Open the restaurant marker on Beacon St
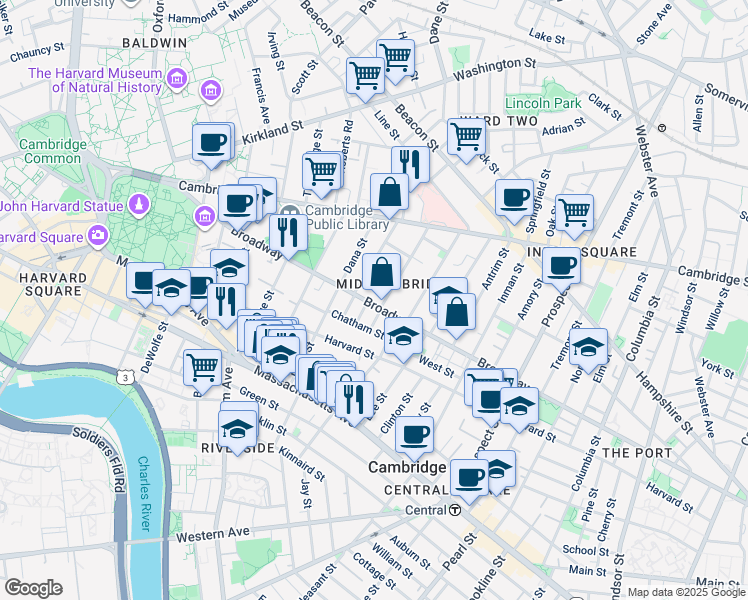Viewport: 748px width, 600px height. pos(410,163)
